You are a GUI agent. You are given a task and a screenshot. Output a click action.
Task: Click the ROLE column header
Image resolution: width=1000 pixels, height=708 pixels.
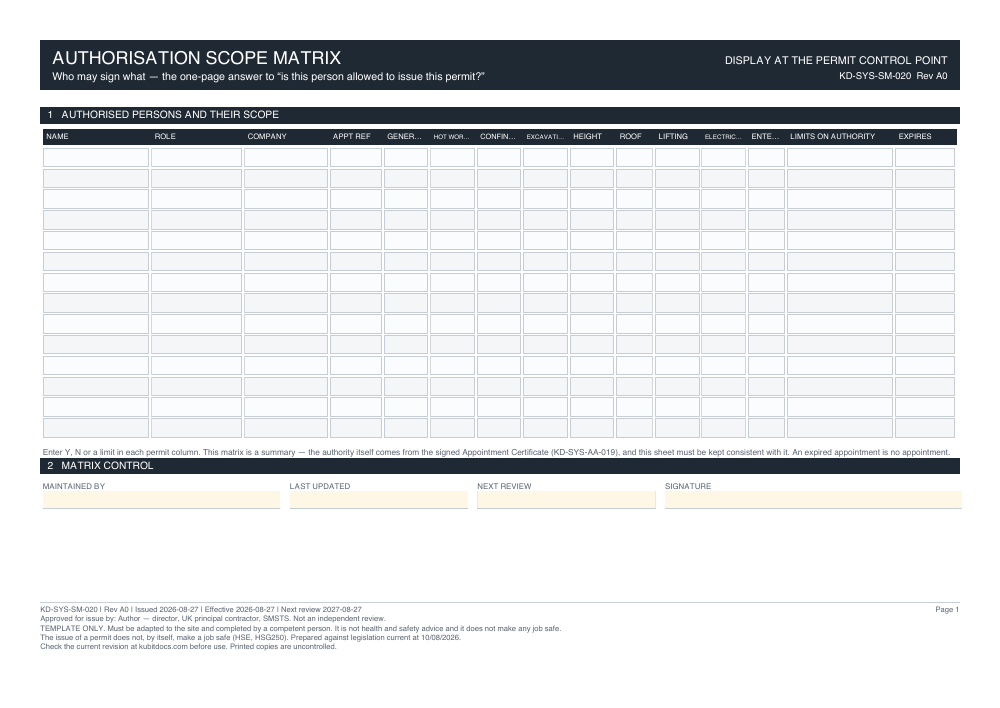(165, 136)
